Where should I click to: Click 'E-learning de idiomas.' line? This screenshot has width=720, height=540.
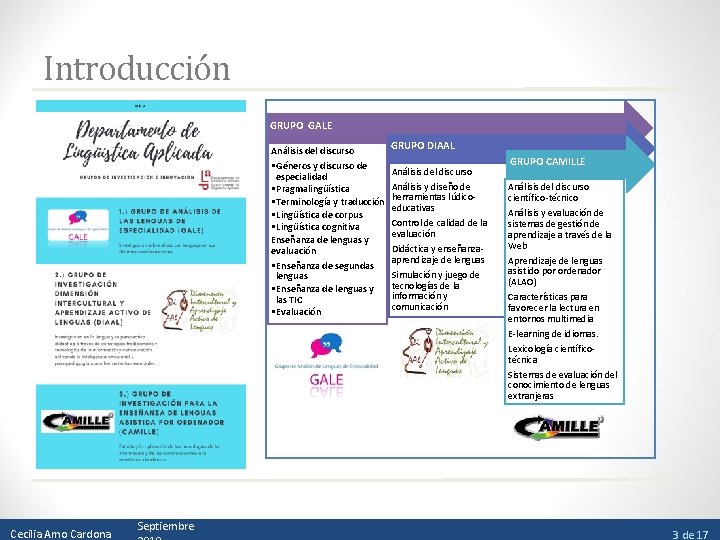553,334
